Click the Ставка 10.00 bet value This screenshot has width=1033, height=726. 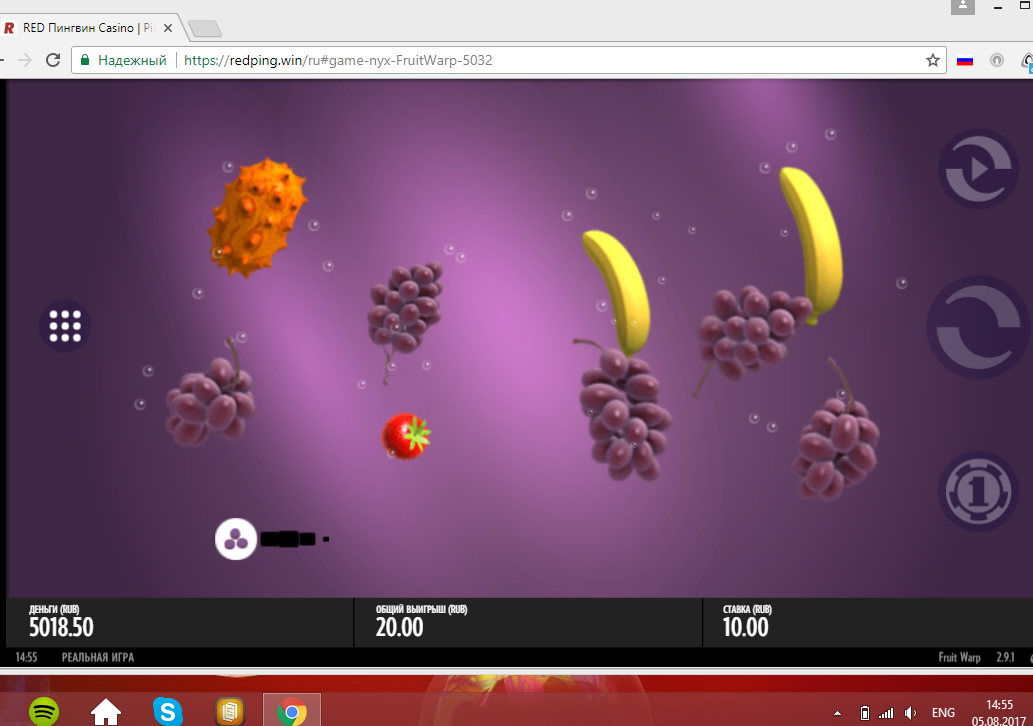click(746, 627)
